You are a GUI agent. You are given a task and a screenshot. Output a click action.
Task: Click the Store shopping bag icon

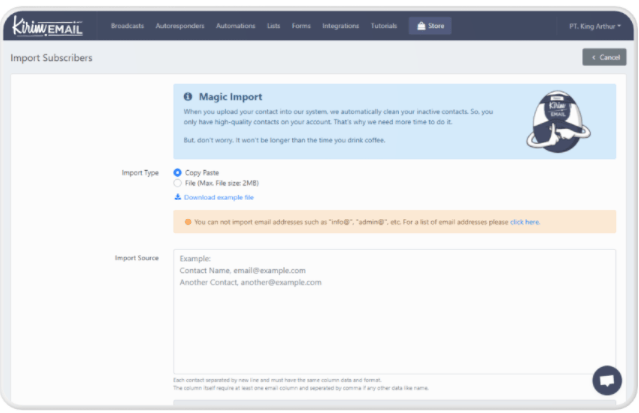pos(421,26)
